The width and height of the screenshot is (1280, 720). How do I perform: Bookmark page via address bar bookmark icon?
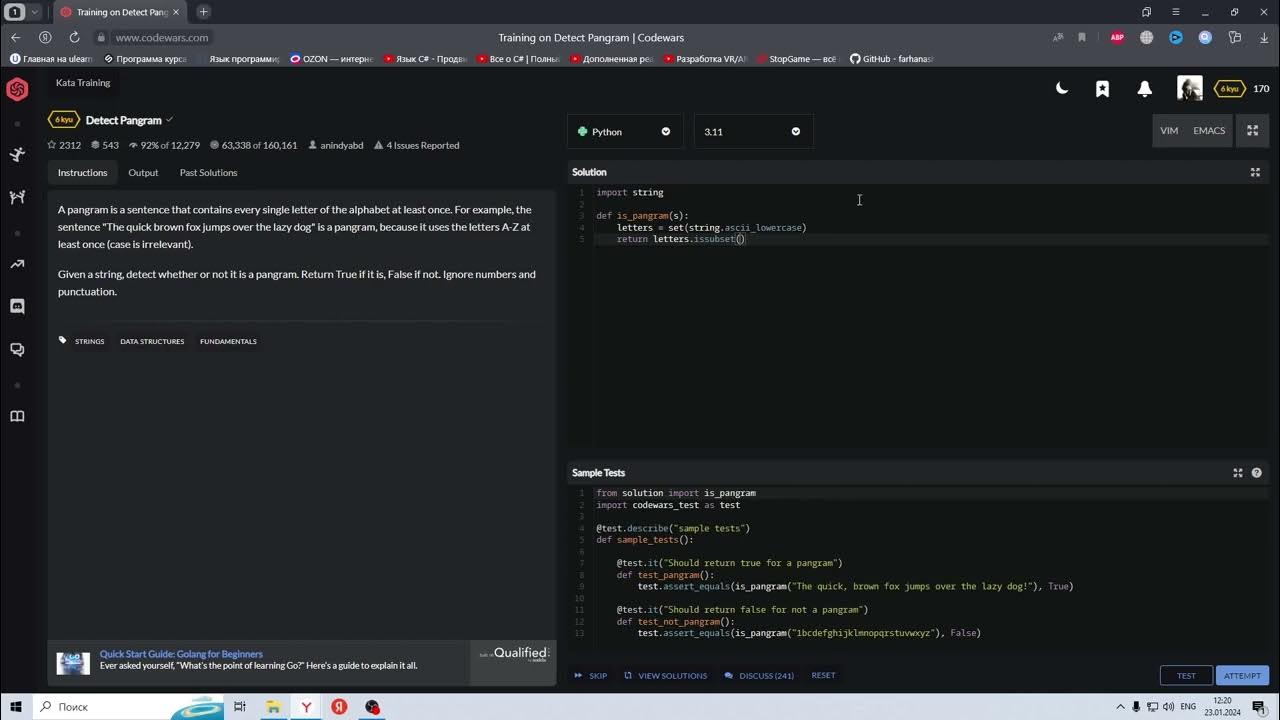tap(1082, 37)
